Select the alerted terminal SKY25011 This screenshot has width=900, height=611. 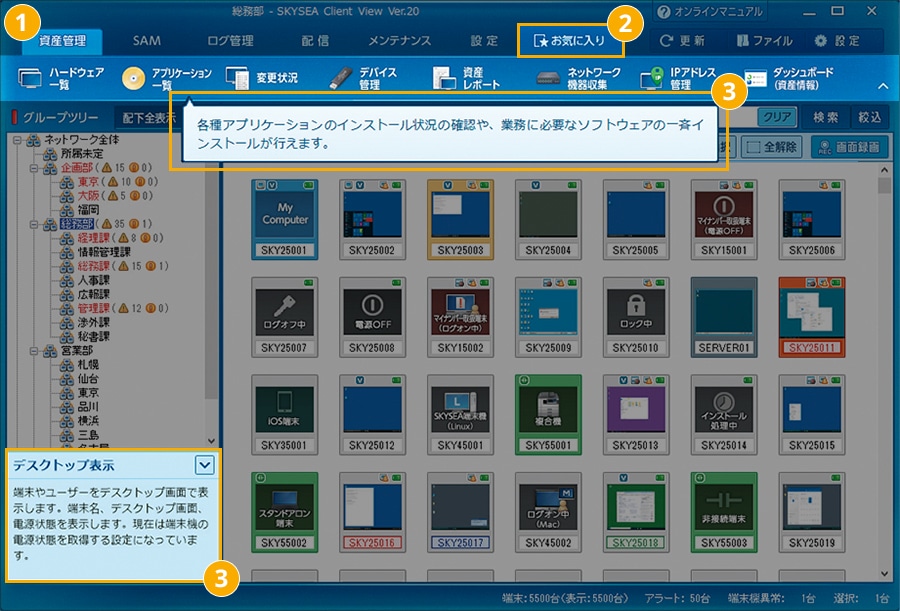pyautogui.click(x=812, y=317)
